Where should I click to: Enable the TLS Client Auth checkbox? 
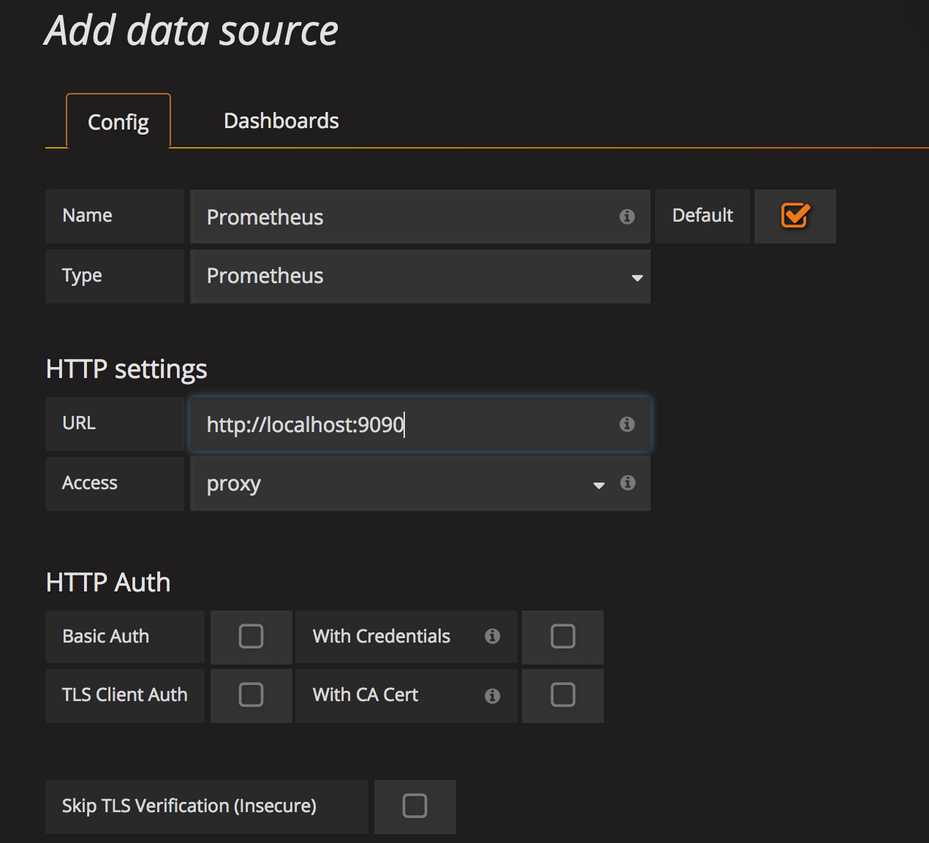[251, 694]
